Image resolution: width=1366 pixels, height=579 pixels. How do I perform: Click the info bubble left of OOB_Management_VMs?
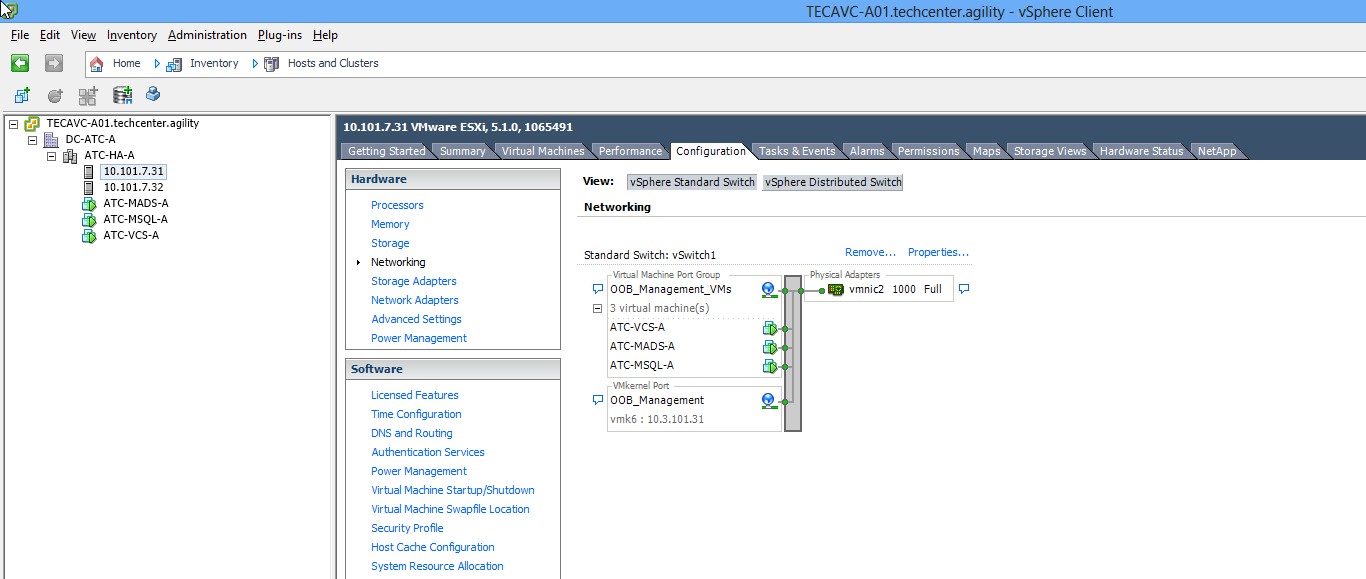[x=598, y=290]
